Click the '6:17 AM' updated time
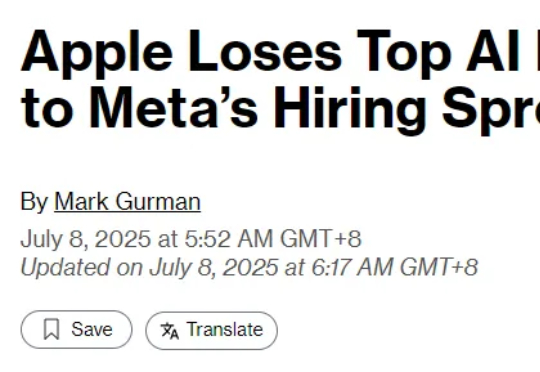Screen dimensions: 540x372 tap(352, 267)
